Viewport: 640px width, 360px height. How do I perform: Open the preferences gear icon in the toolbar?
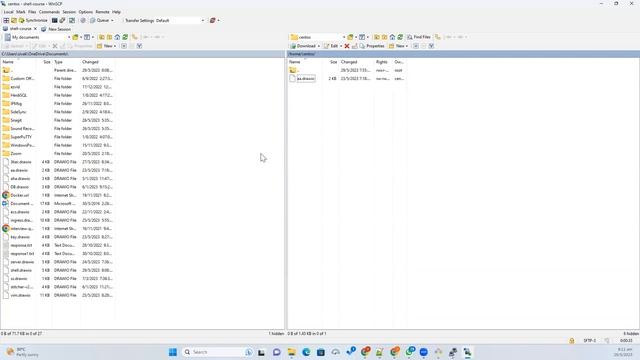83,20
